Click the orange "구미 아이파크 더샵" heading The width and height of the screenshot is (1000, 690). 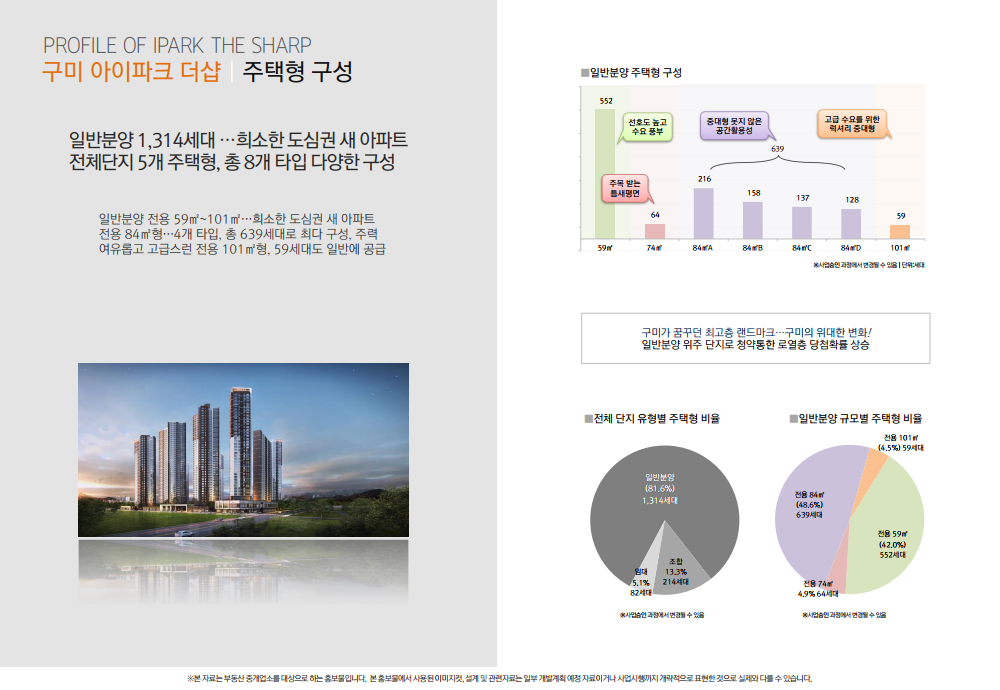[131, 71]
